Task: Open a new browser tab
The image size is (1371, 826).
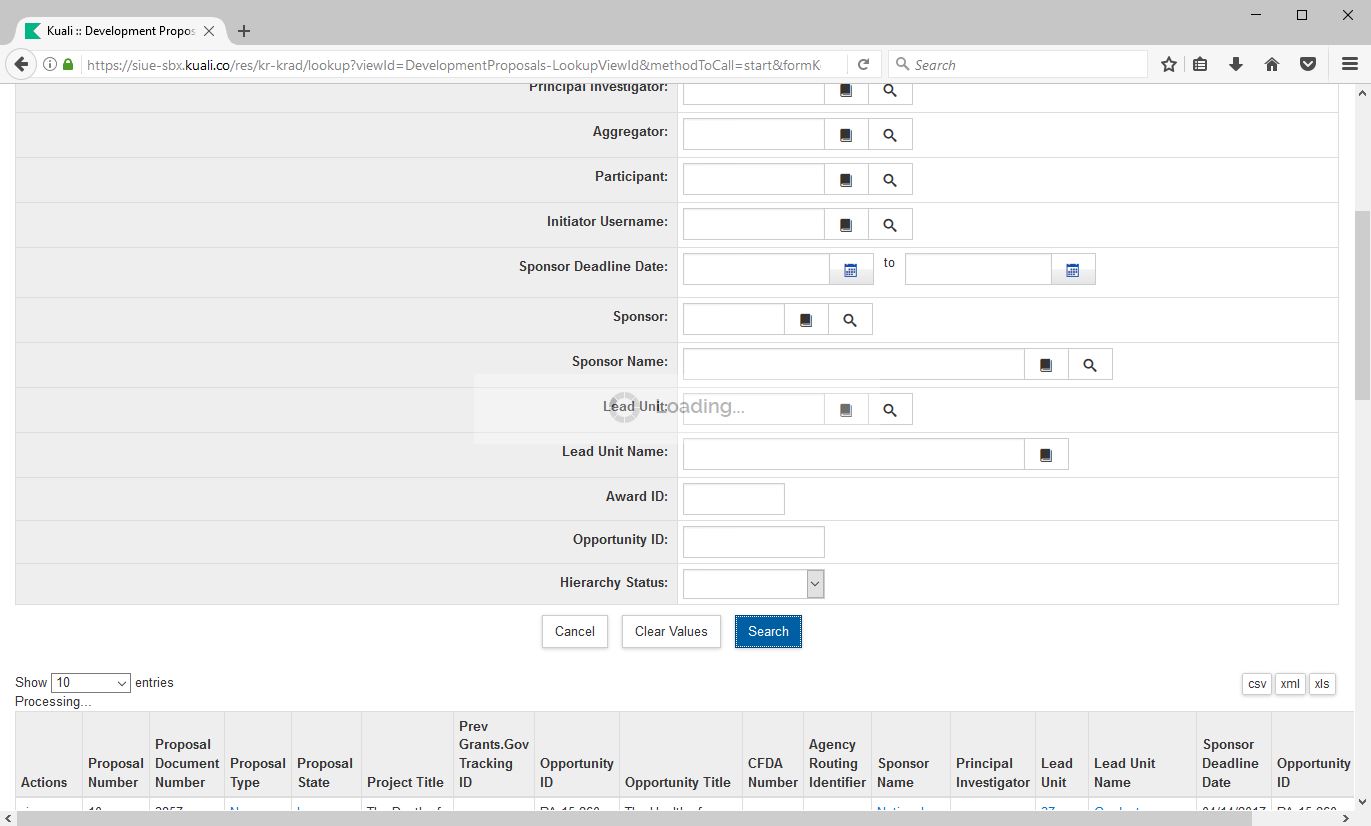Action: (x=244, y=31)
